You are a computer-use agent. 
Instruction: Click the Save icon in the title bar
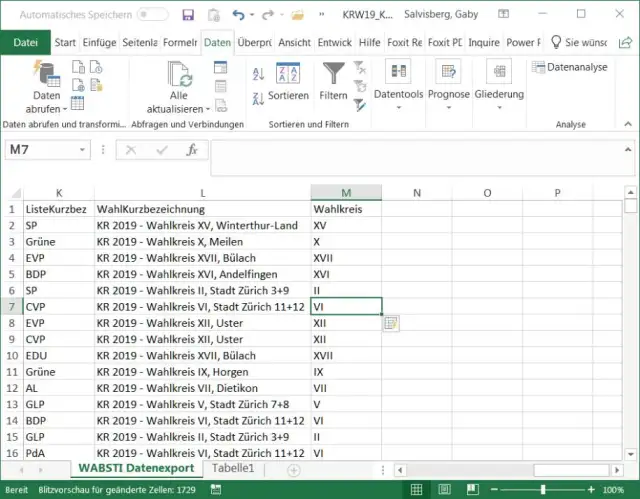[x=188, y=15]
